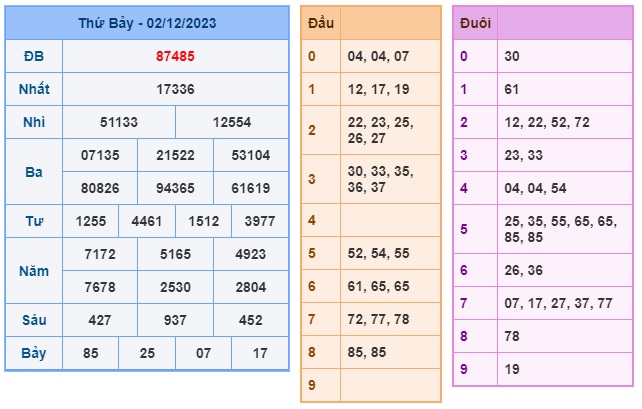The height and width of the screenshot is (409, 642).
Task: Click Tư prize number 4461
Action: [147, 221]
